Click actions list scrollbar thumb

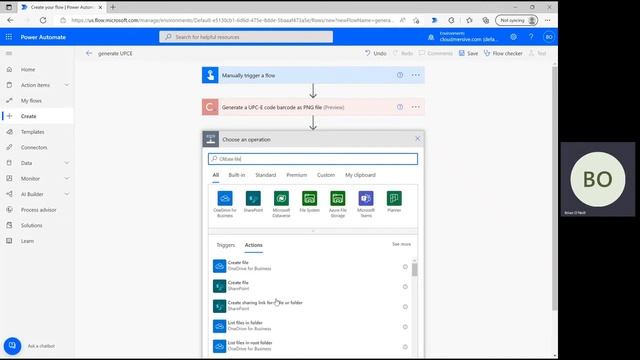(414, 270)
